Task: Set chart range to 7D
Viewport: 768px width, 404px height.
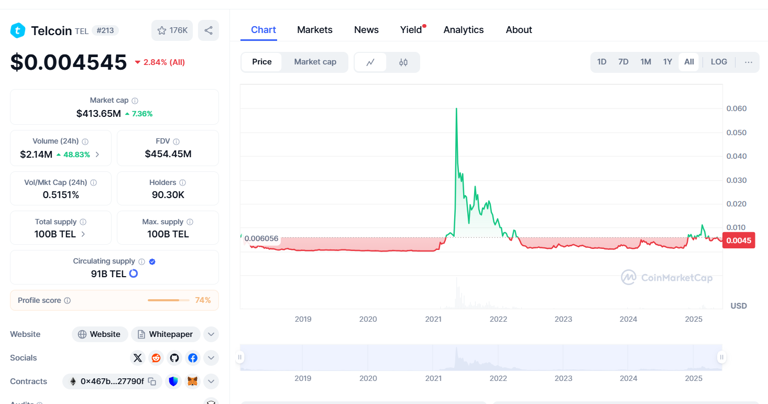Action: coord(623,62)
